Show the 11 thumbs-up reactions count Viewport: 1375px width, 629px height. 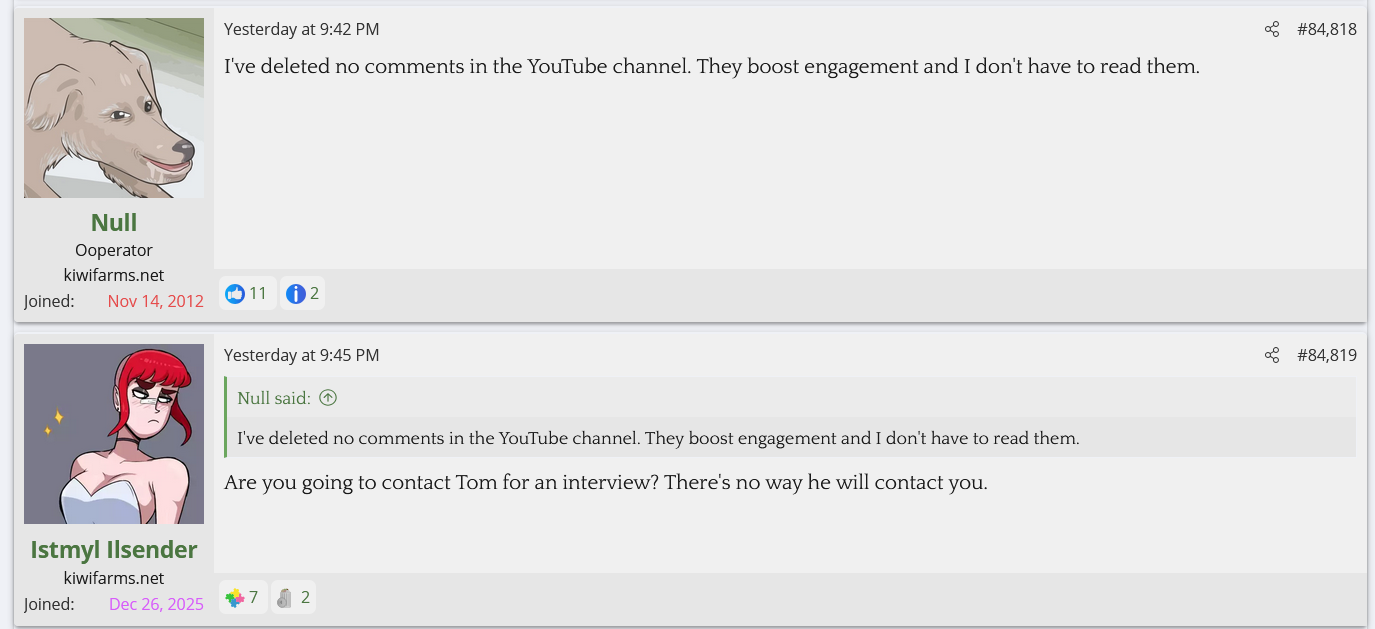coord(258,294)
